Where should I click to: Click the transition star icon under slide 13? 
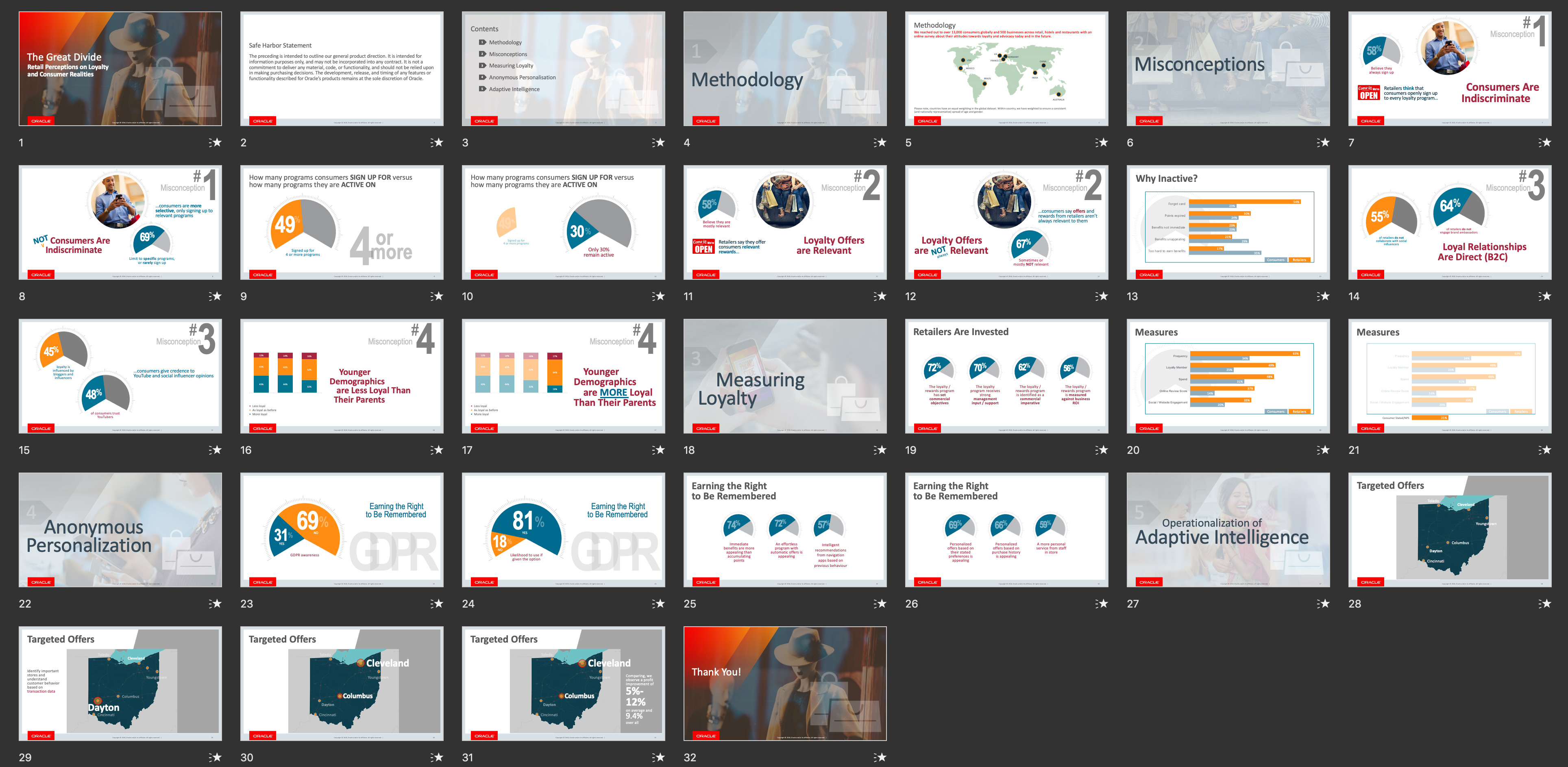point(1323,296)
